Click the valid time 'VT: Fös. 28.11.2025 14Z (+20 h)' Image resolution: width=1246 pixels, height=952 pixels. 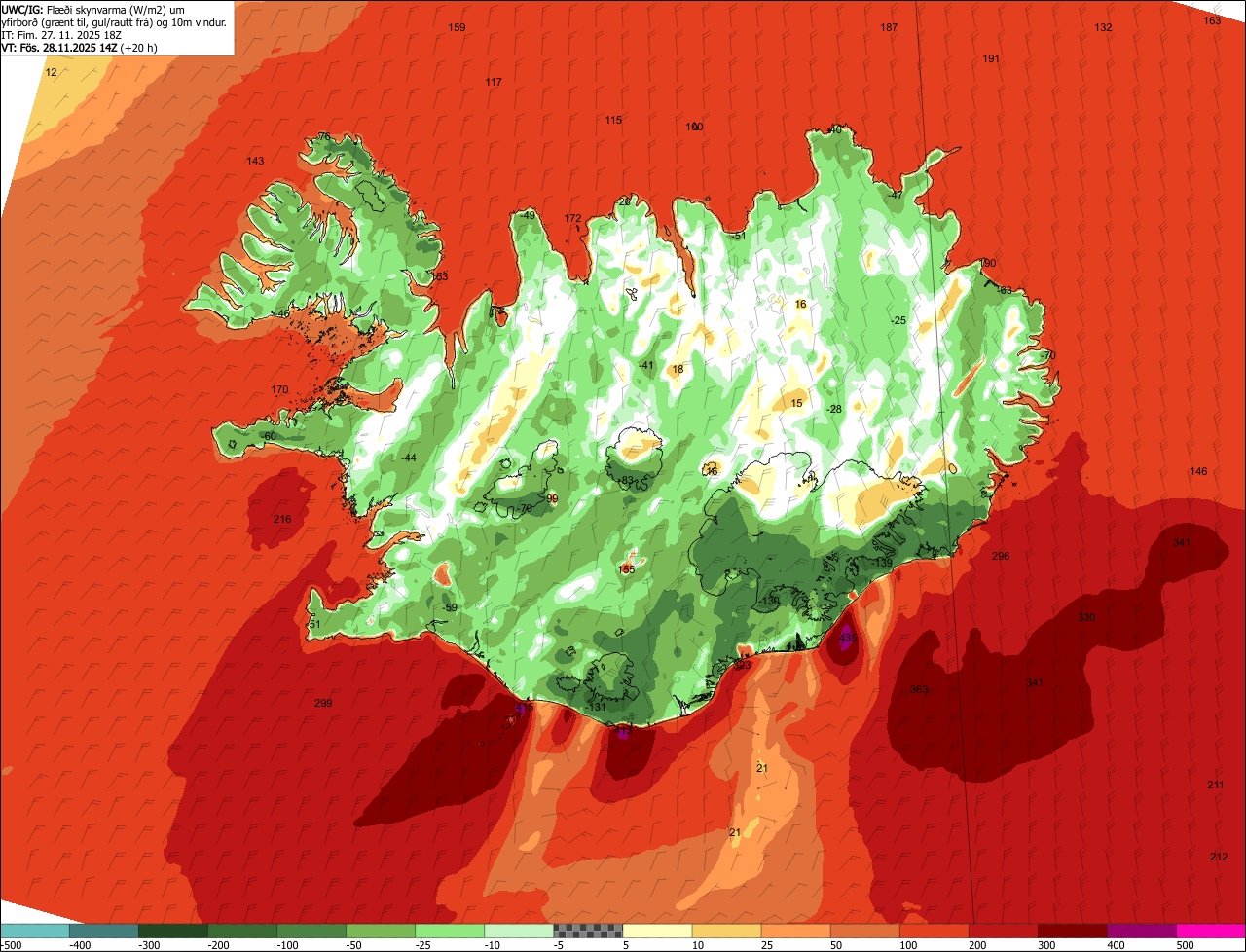[80, 47]
